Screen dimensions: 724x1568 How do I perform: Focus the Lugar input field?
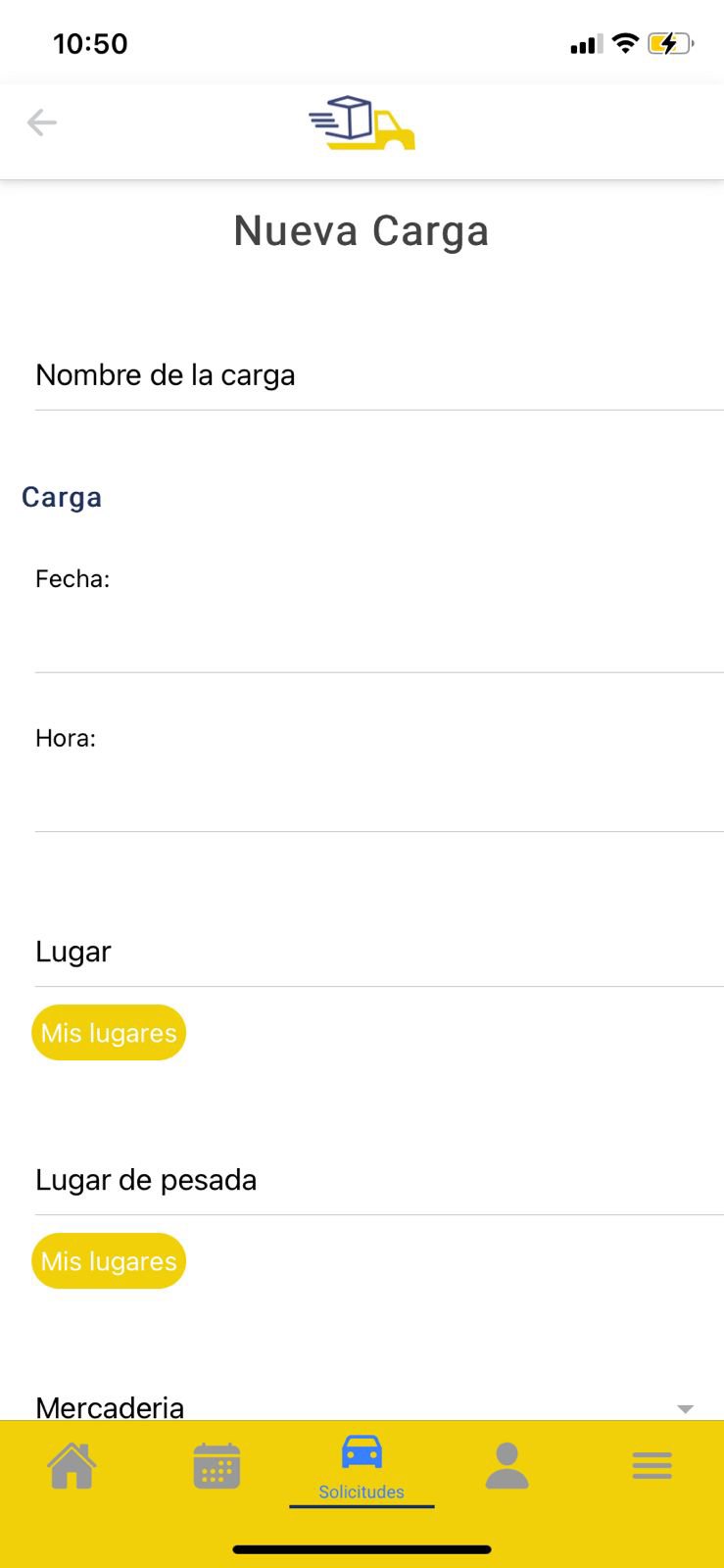tap(378, 952)
